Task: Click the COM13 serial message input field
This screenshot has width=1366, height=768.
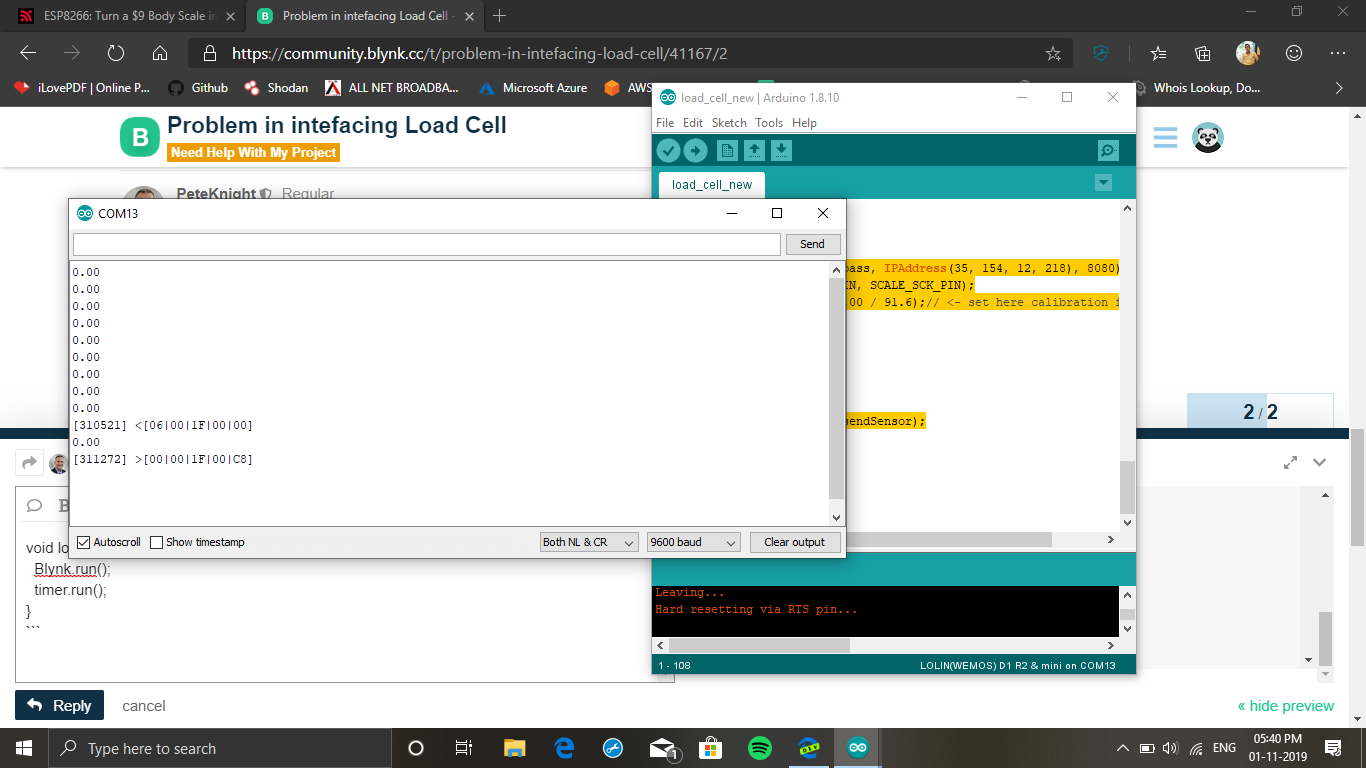Action: point(426,244)
